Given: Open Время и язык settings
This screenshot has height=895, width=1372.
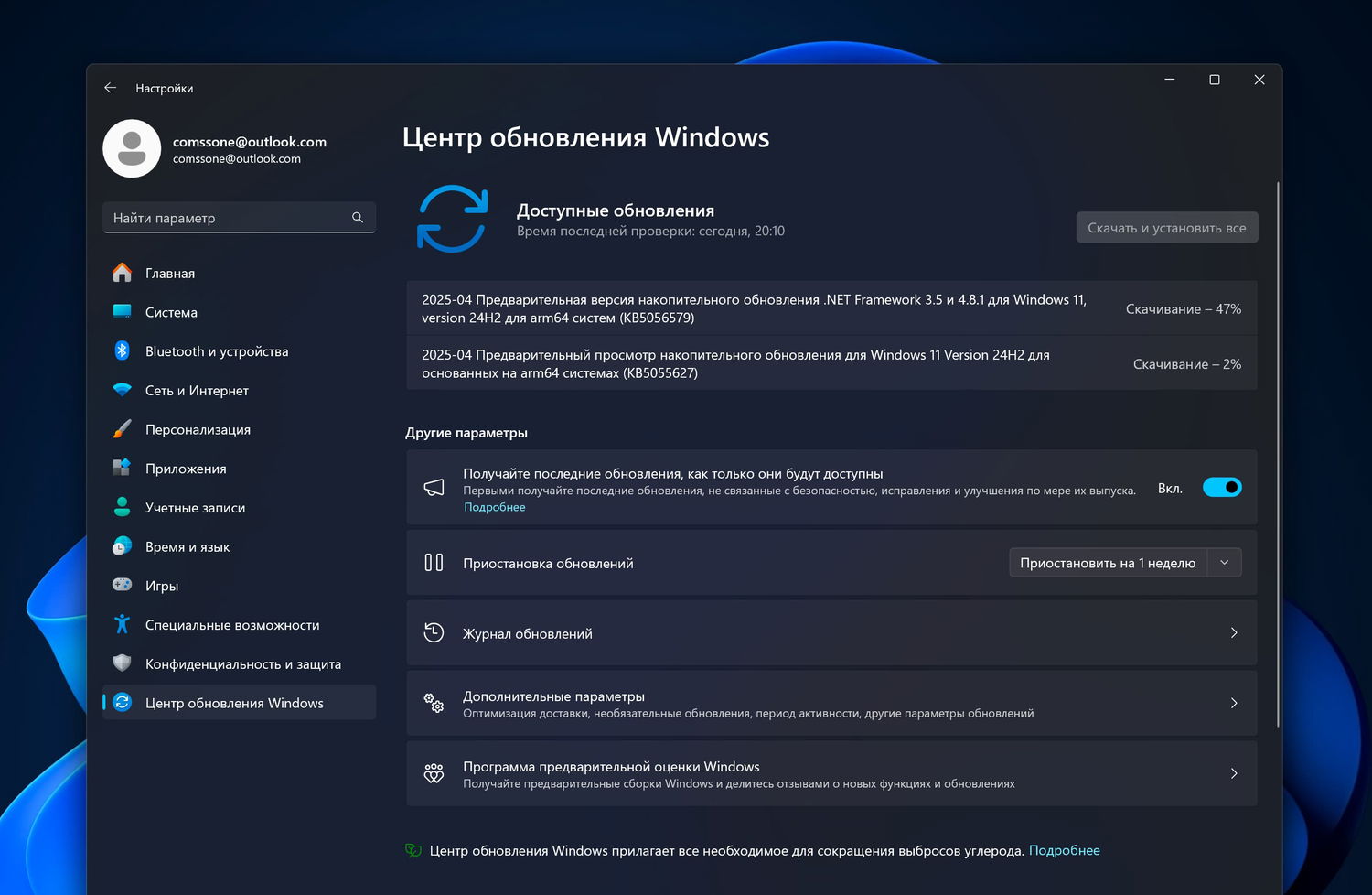Looking at the screenshot, I should [x=240, y=546].
